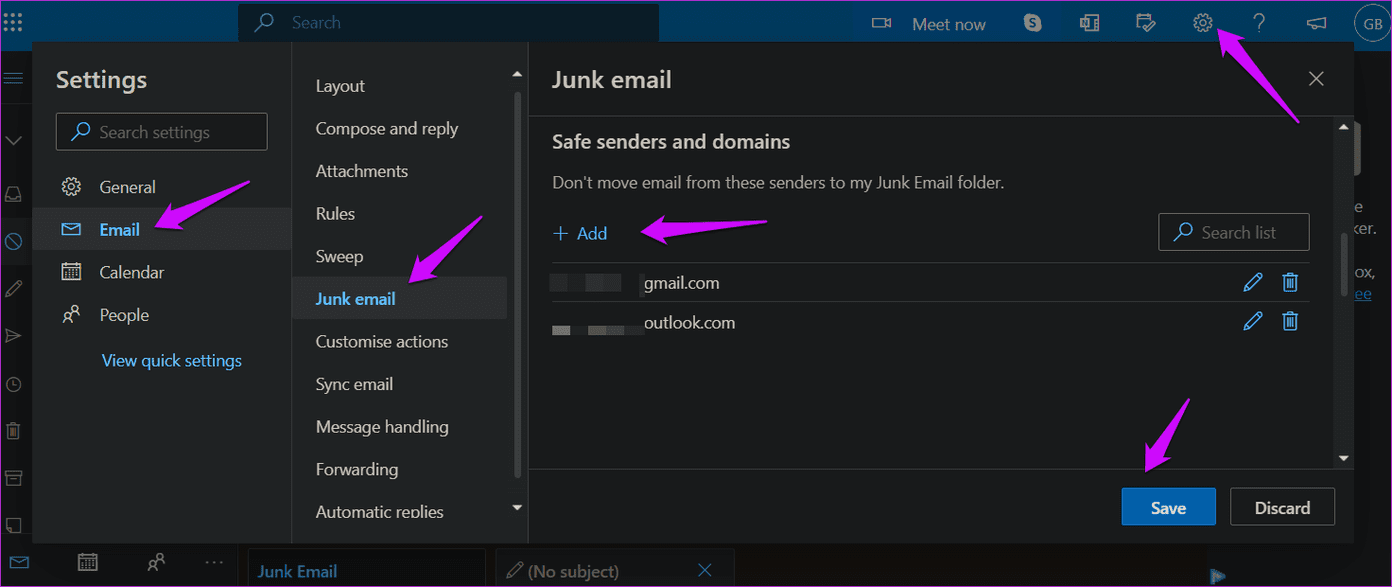Screen dimensions: 1392x587
Task: Click View quick settings link
Action: (x=172, y=360)
